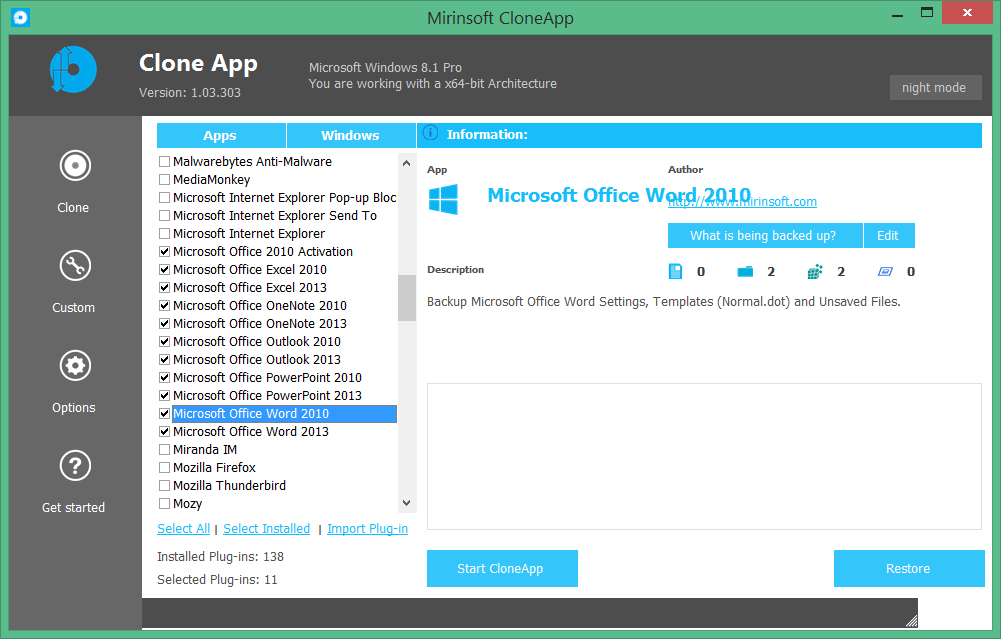This screenshot has width=1001, height=639.
Task: Select Microsoft Office OneNote 2010 row
Action: 260,306
